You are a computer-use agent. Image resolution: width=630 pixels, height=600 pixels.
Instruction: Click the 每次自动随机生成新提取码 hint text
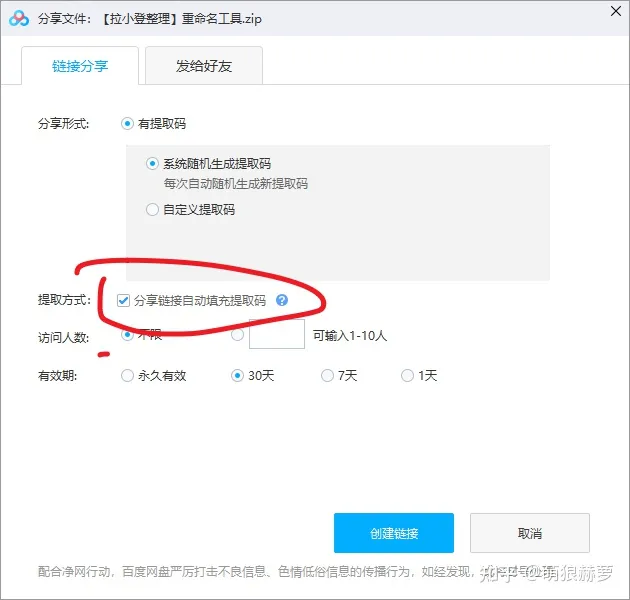pos(236,184)
